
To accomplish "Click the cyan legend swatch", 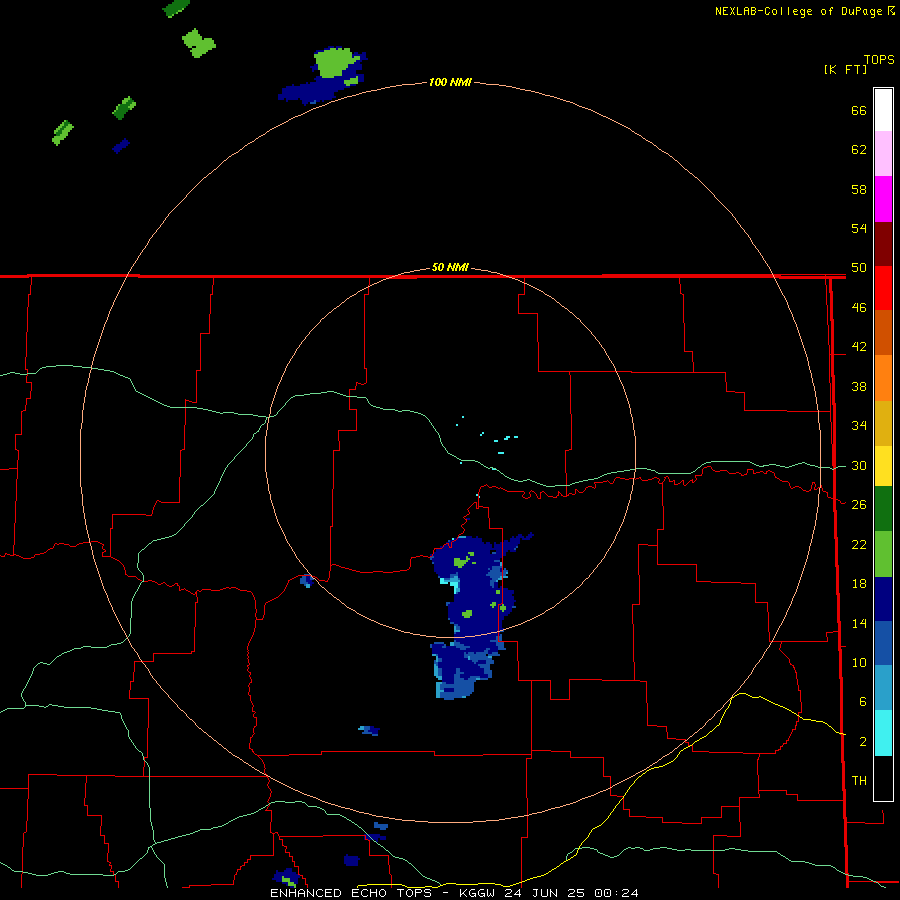I will [883, 733].
